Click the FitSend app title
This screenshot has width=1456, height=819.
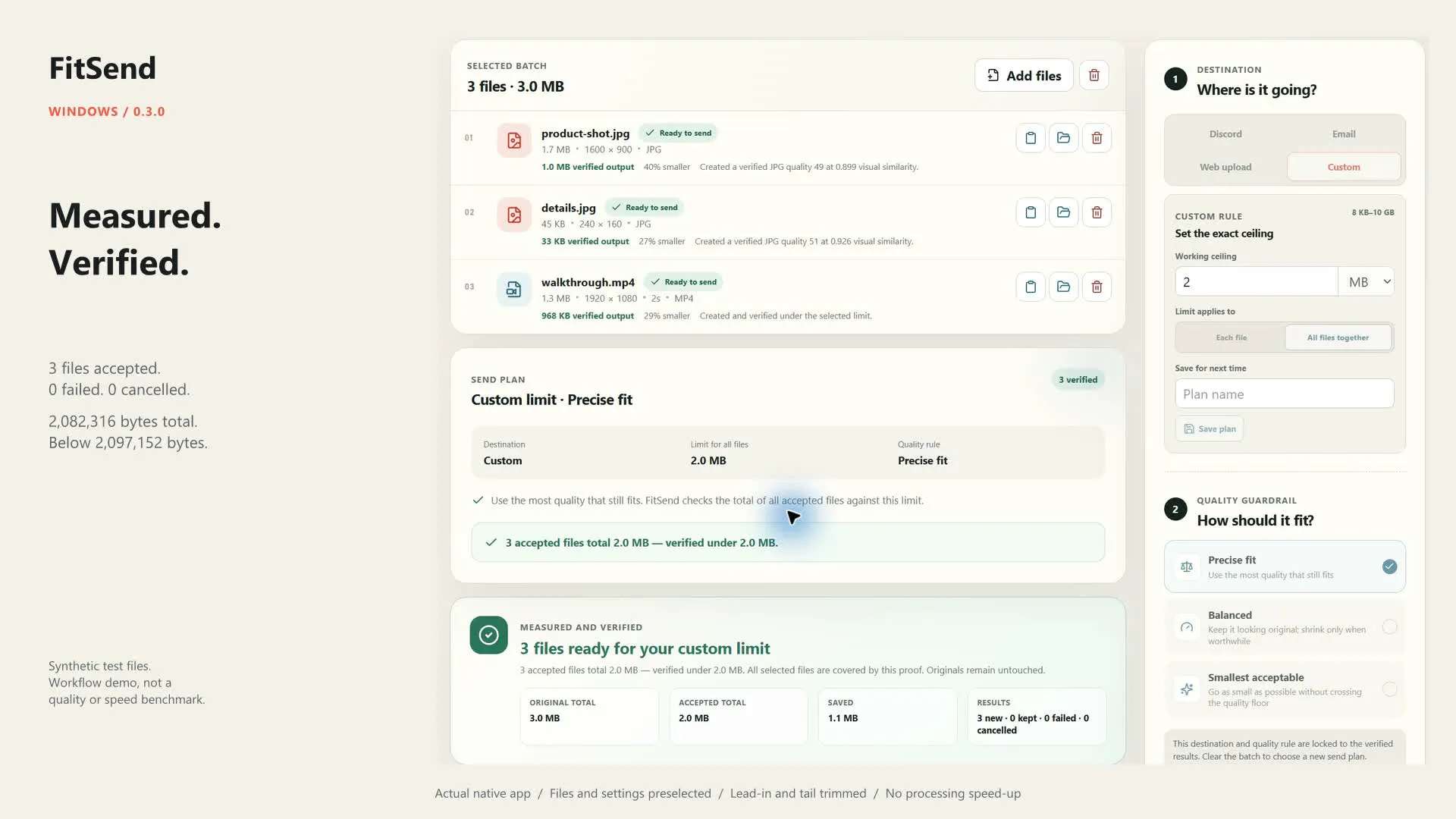[x=102, y=68]
